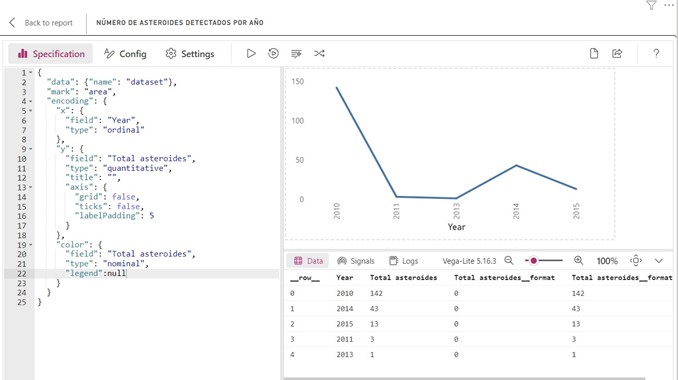Open the Settings tab
The height and width of the screenshot is (380, 678).
(x=189, y=54)
